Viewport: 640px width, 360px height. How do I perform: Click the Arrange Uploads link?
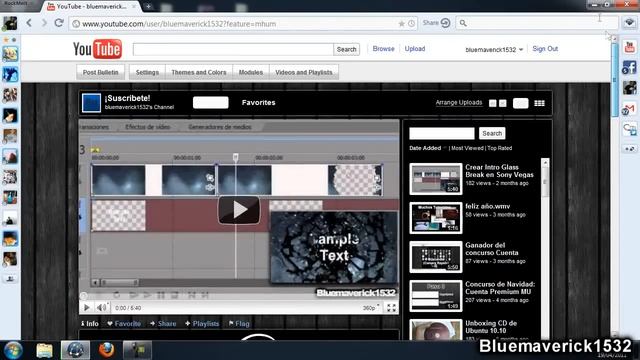coord(459,102)
